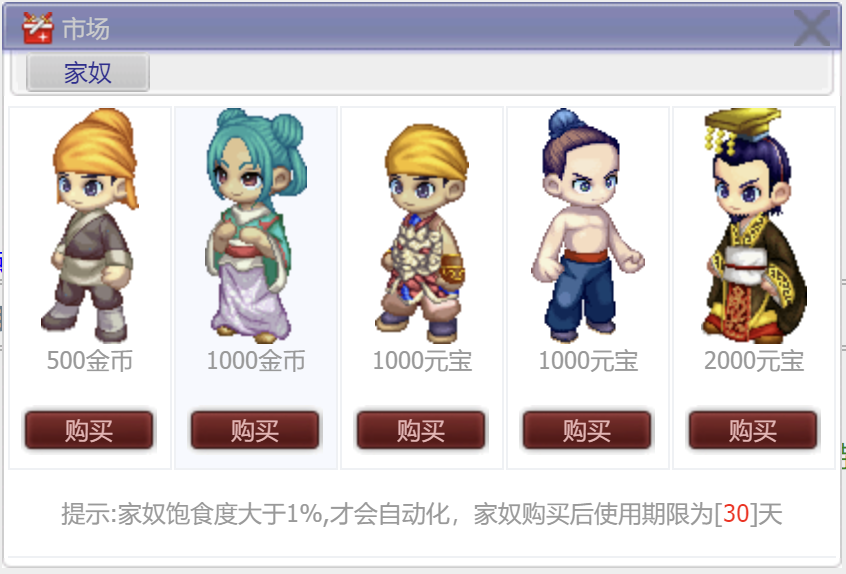Select the turbaned servant with patterned vest
Image resolution: width=846 pixels, height=574 pixels.
click(422, 233)
